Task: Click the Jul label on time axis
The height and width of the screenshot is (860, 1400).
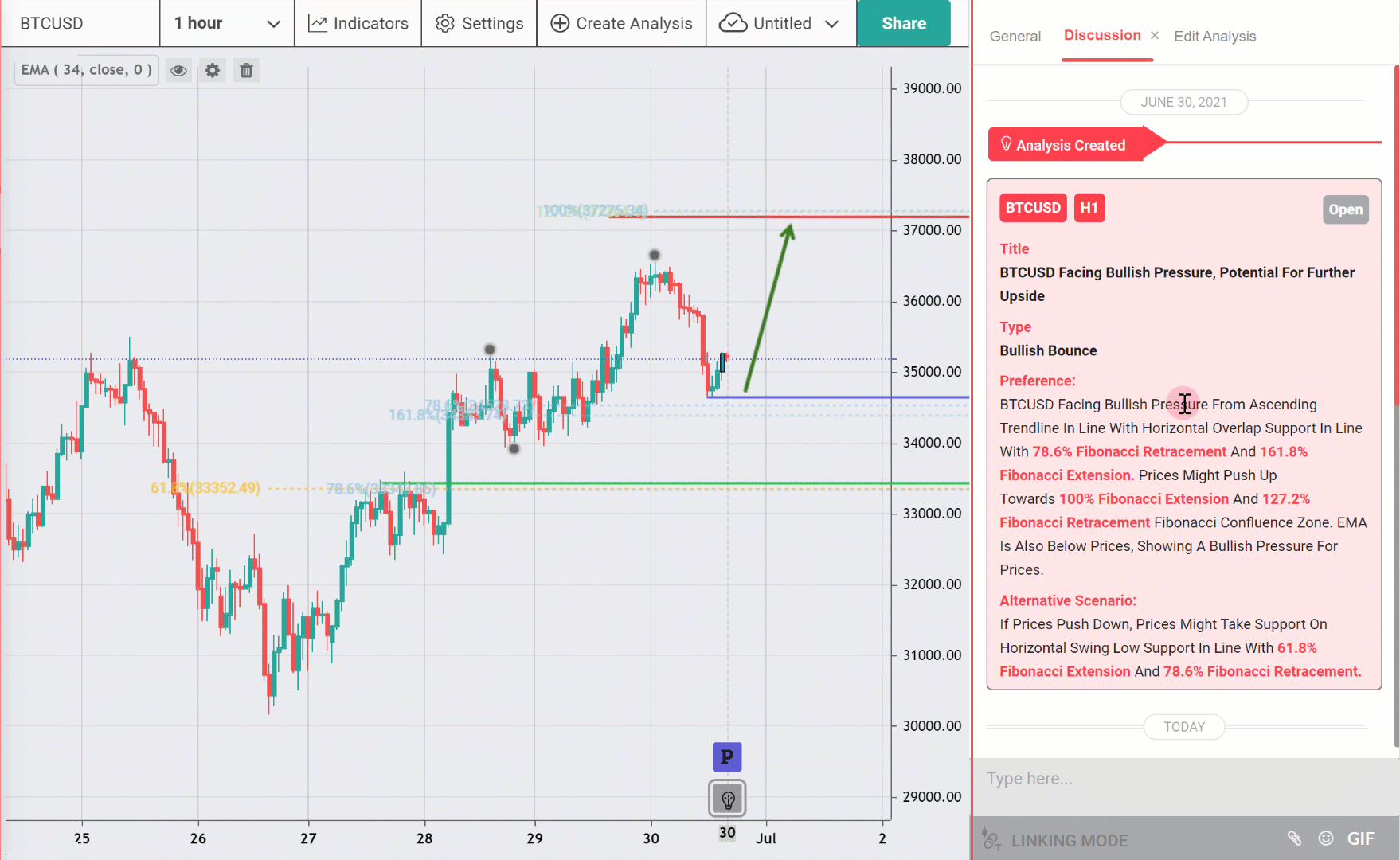Action: tap(766, 838)
